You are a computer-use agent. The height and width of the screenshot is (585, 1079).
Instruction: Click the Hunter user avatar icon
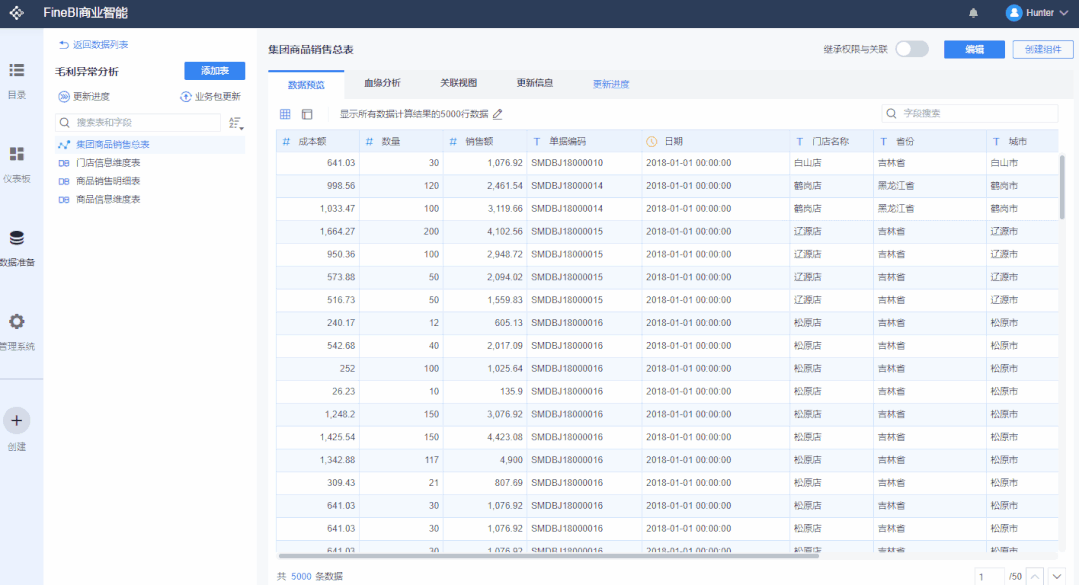point(1013,13)
